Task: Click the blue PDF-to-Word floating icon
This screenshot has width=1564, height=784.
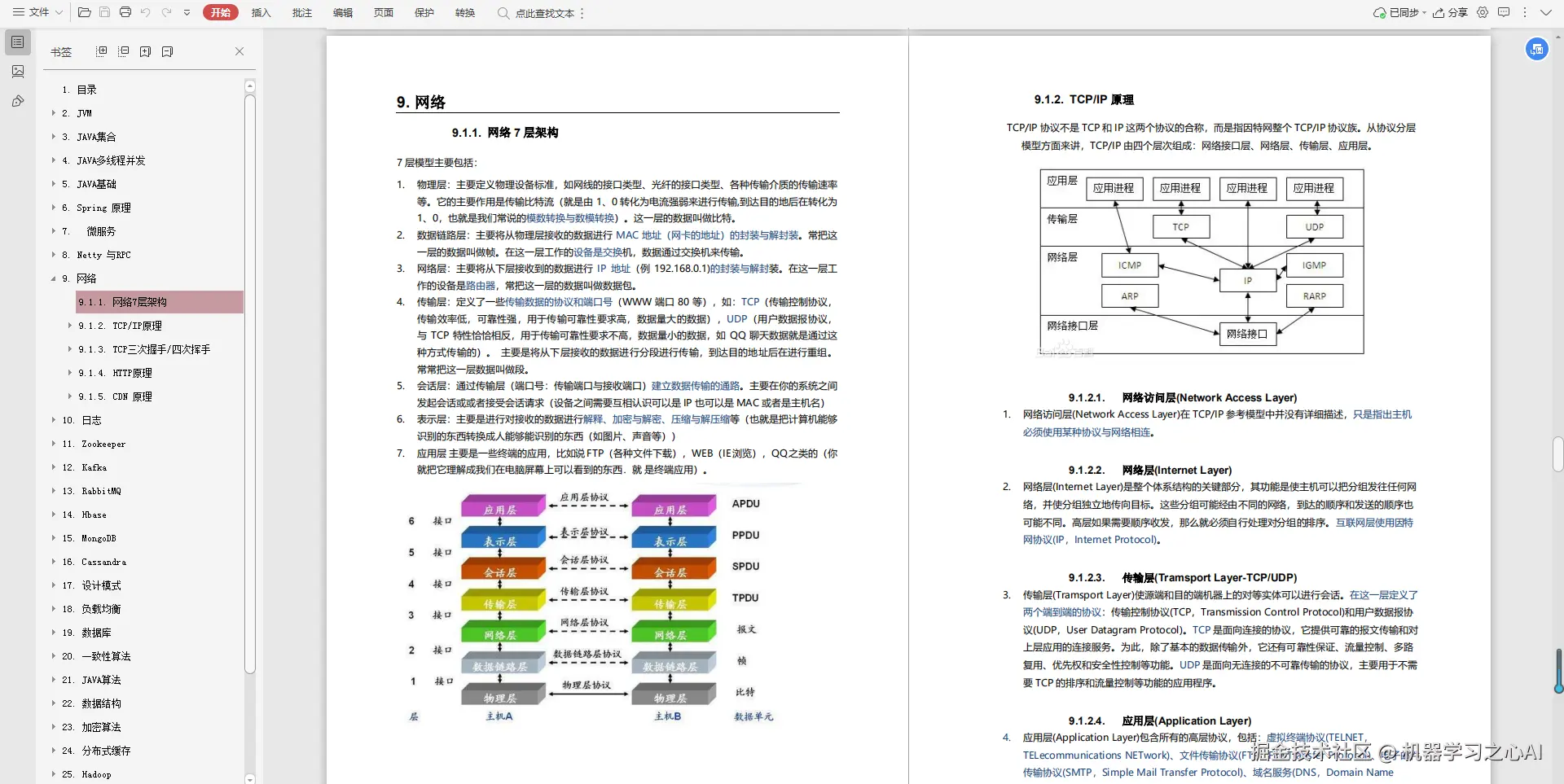Action: 1537,49
